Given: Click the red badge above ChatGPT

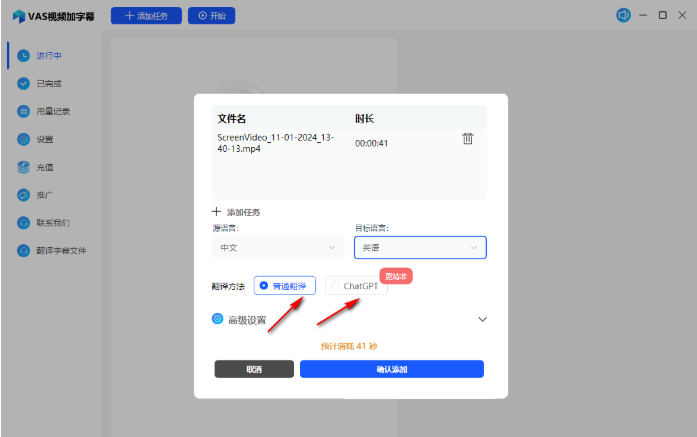Looking at the screenshot, I should 396,276.
